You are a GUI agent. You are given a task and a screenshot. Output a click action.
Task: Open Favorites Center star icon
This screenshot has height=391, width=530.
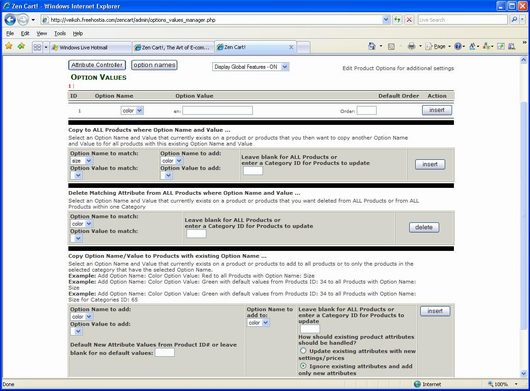(9, 46)
